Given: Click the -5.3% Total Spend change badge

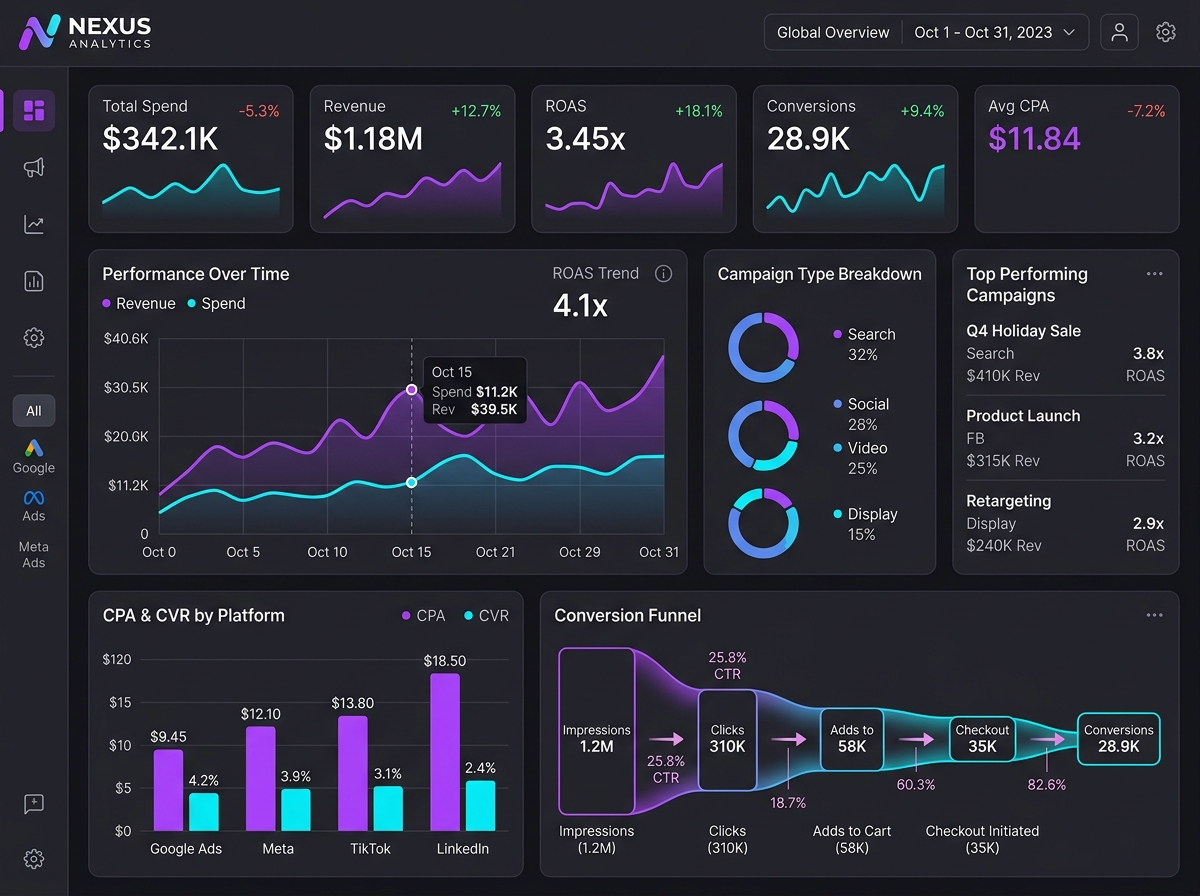Looking at the screenshot, I should [258, 111].
